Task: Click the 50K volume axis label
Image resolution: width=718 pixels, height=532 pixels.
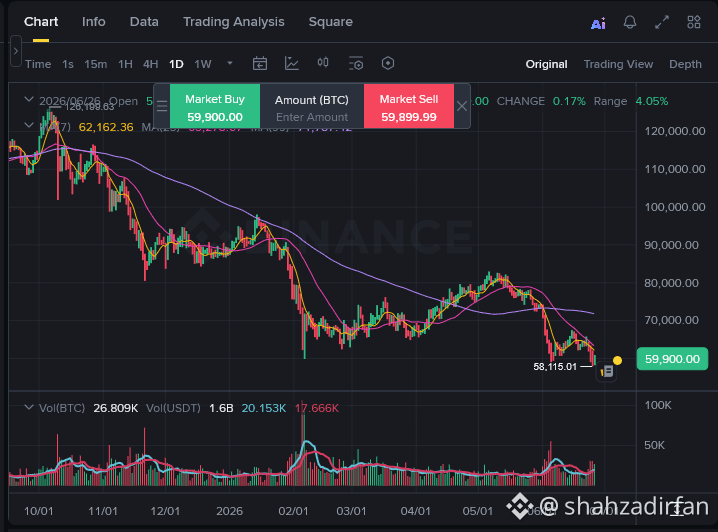Action: [x=654, y=445]
